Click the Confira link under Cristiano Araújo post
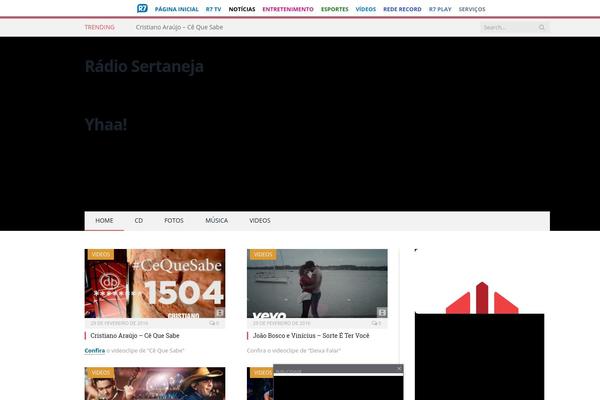 point(95,351)
